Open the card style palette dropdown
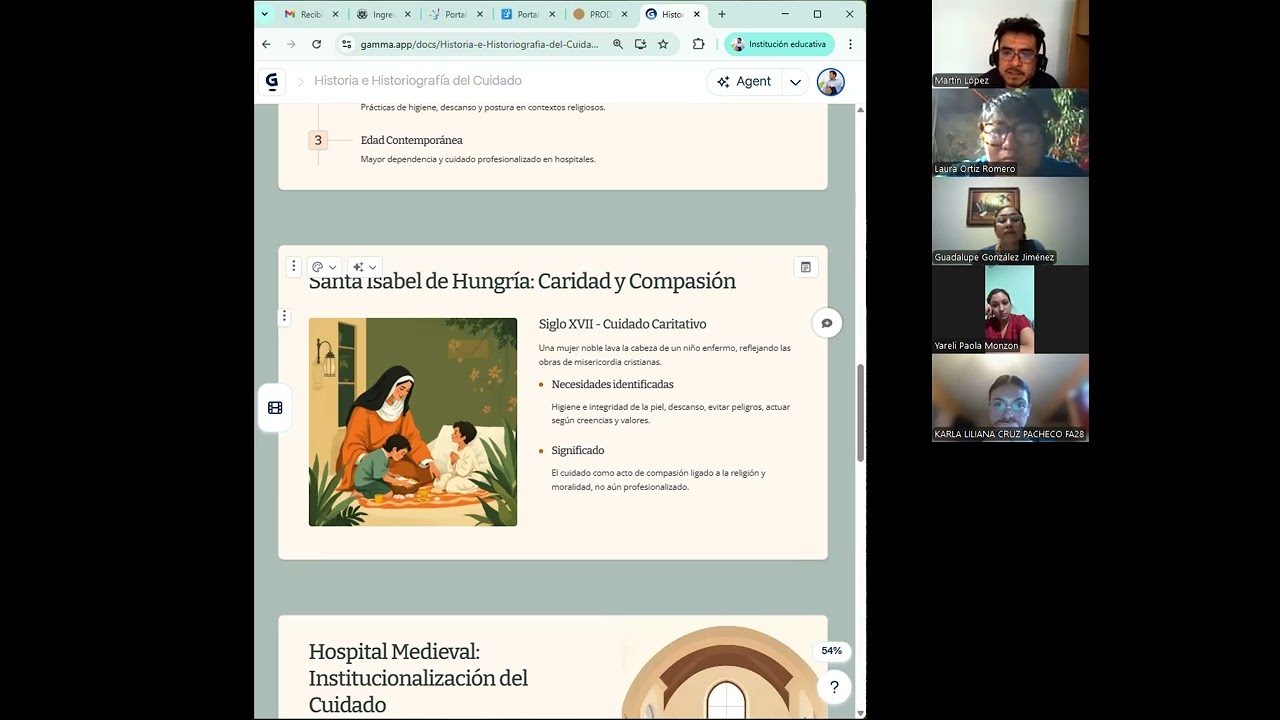 pyautogui.click(x=324, y=267)
